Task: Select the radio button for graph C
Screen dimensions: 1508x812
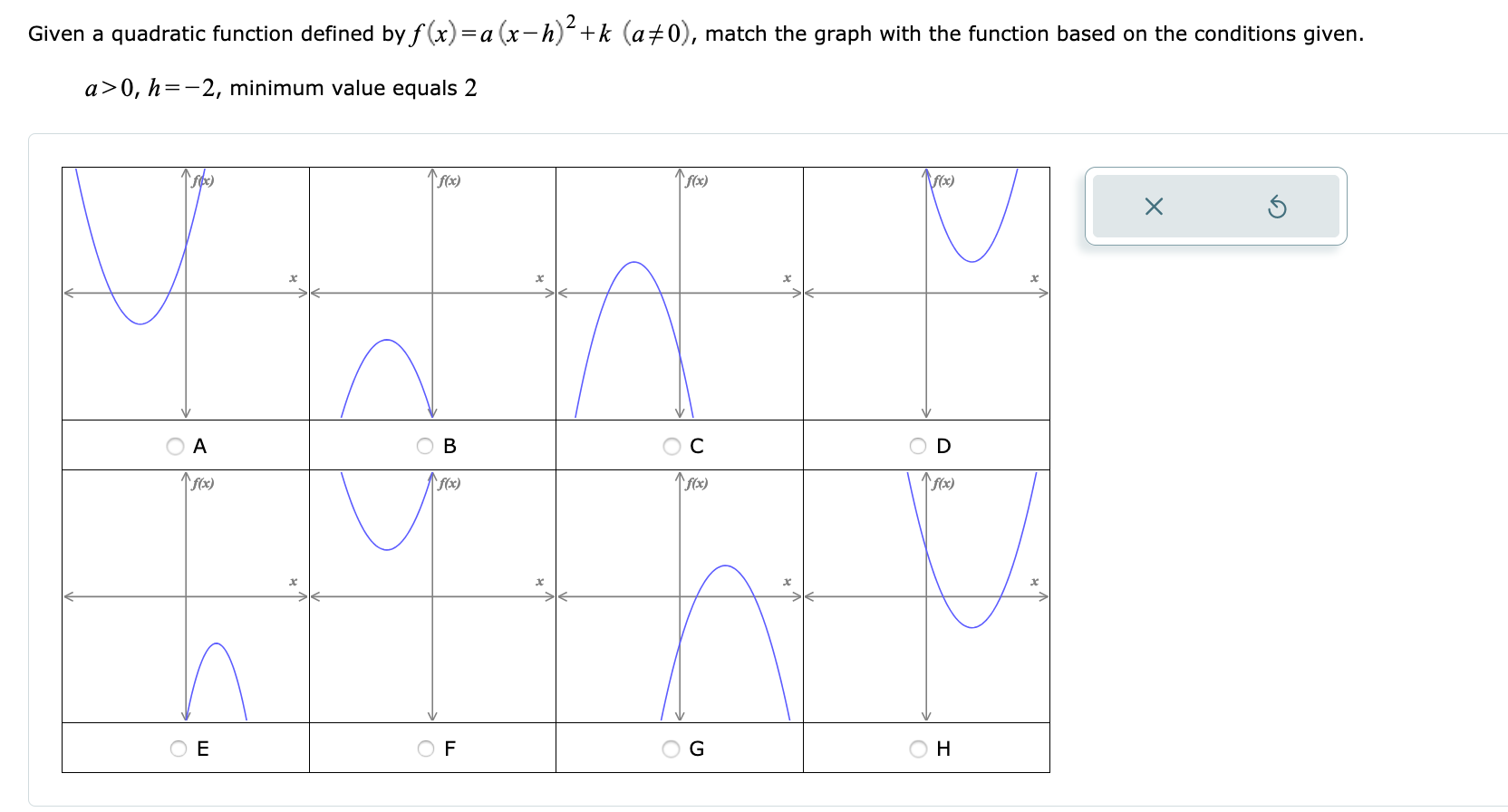Action: pos(671,445)
